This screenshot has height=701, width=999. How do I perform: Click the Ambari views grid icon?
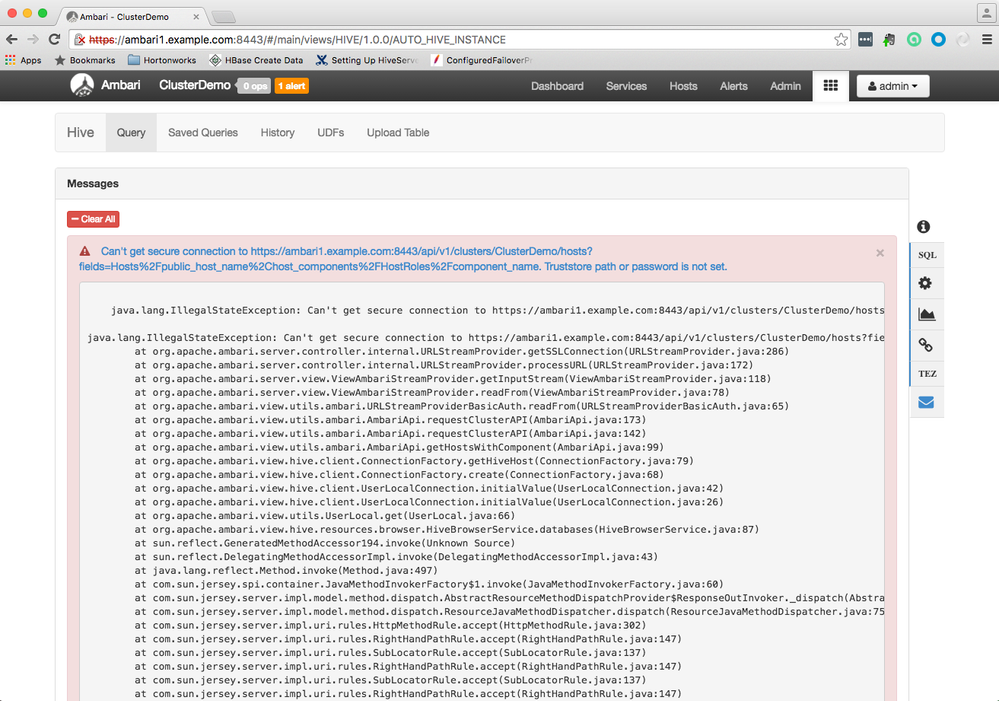[830, 86]
